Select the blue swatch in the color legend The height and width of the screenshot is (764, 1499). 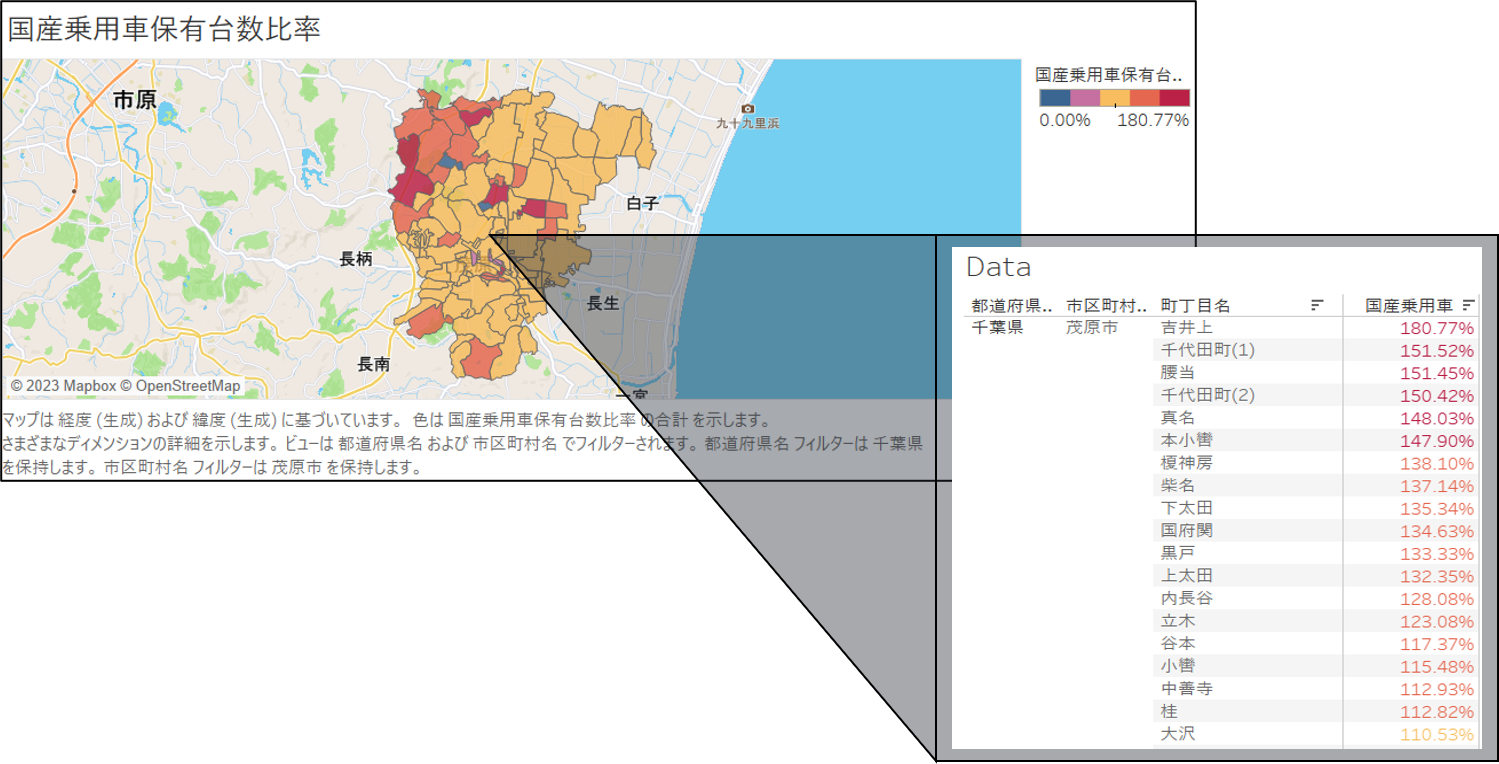[1055, 98]
